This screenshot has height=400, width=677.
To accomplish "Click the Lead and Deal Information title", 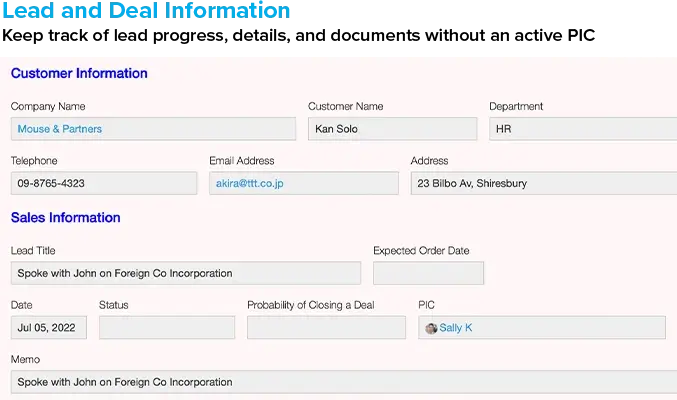I will pyautogui.click(x=147, y=12).
